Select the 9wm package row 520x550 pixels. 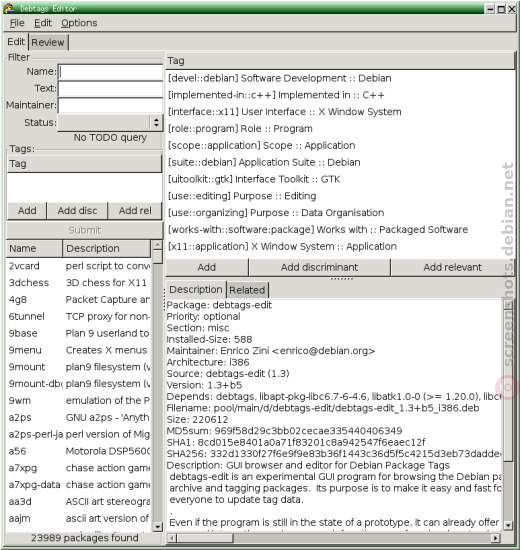[79, 401]
